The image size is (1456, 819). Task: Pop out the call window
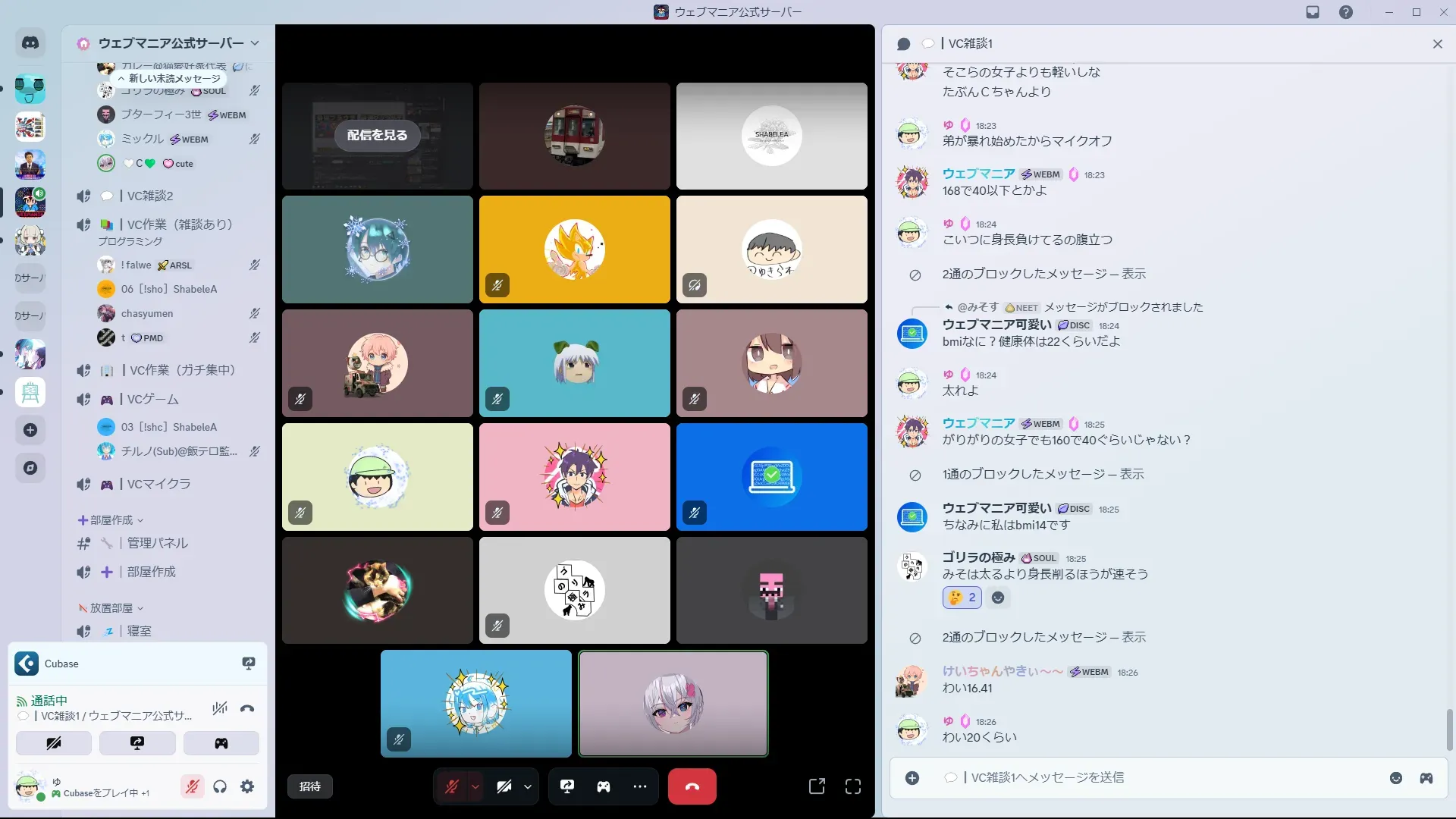817,786
